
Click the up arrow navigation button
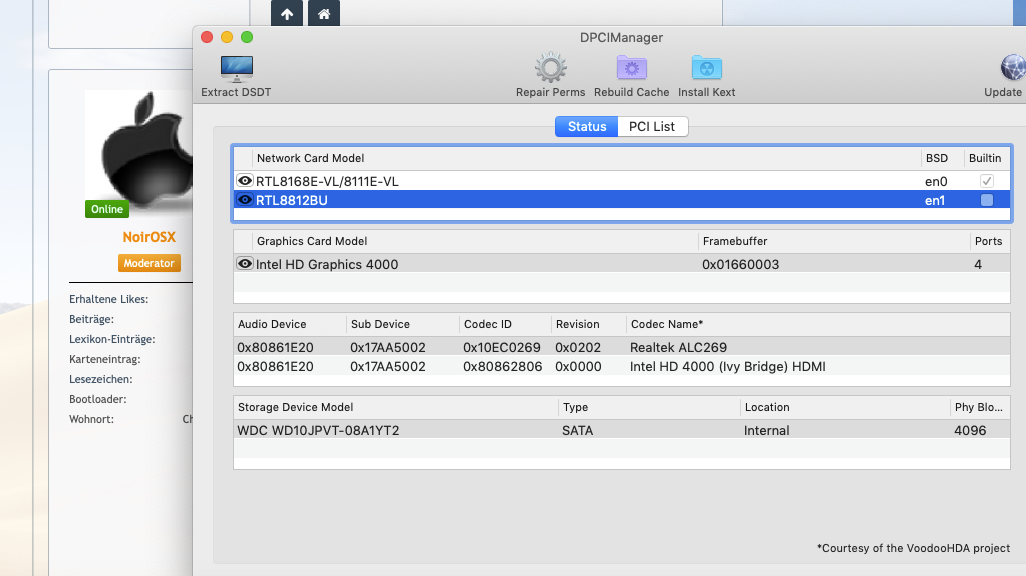287,14
